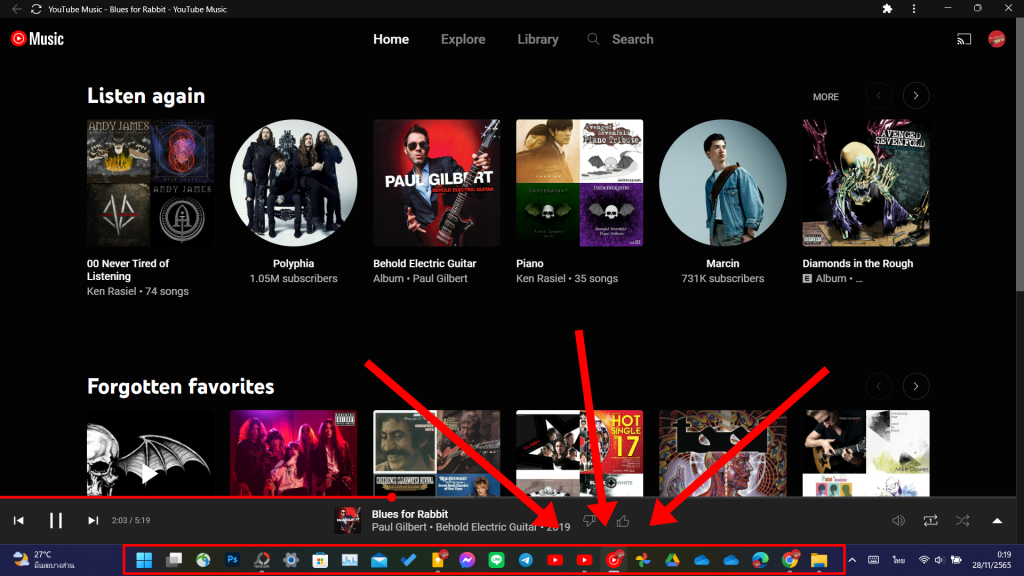
Task: Click the Search field
Action: (620, 39)
